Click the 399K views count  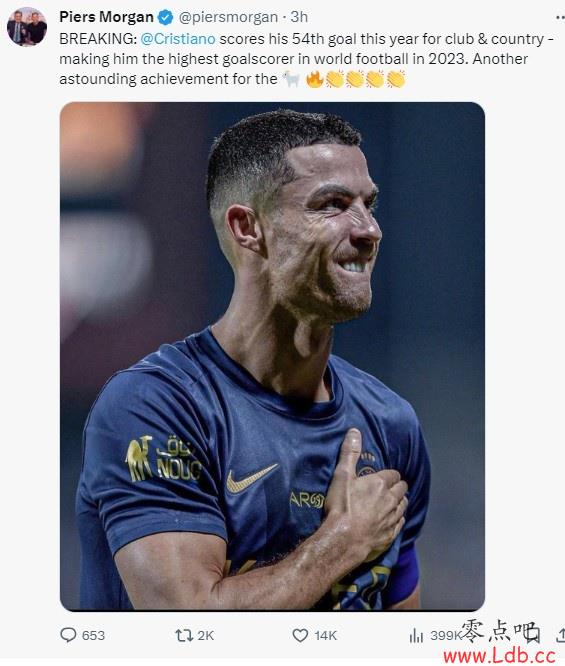point(446,635)
